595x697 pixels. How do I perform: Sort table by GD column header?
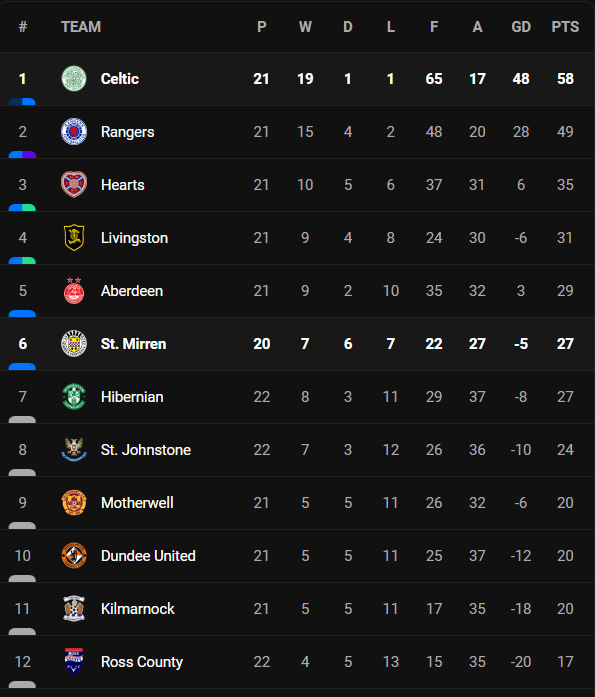tap(521, 27)
